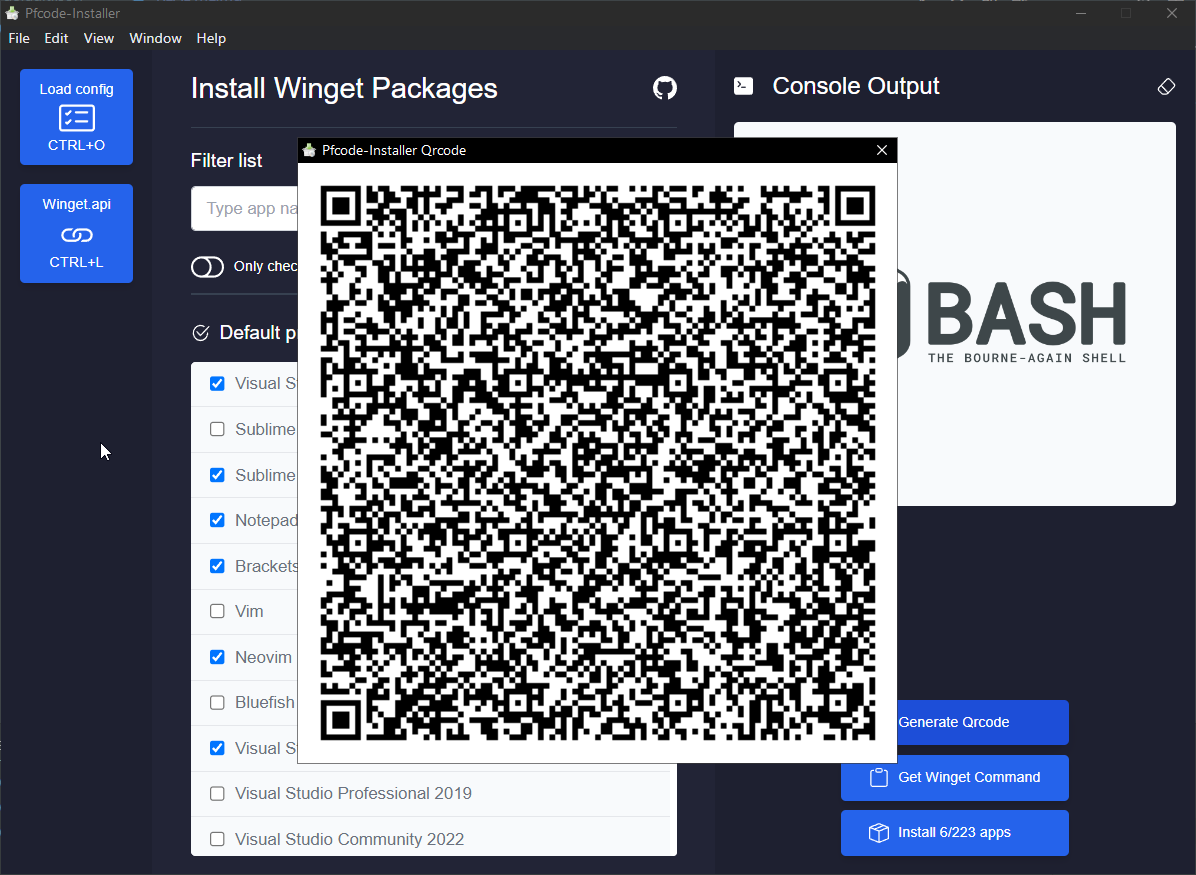
Task: Click the Vim list row label
Action: coord(249,612)
